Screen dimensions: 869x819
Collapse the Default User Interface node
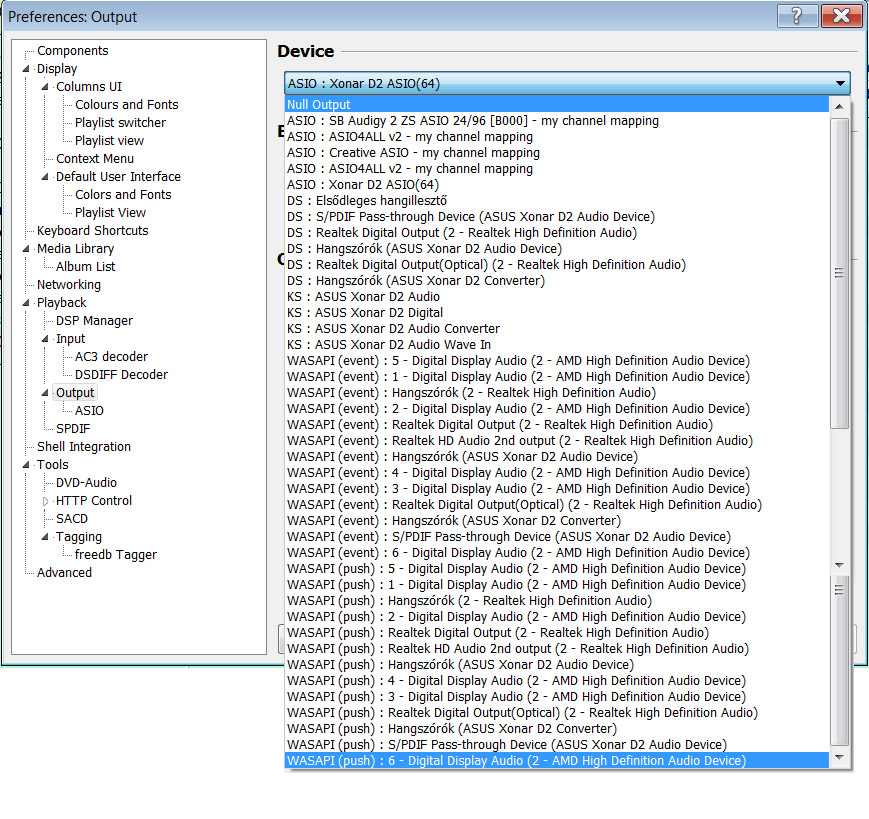45,177
